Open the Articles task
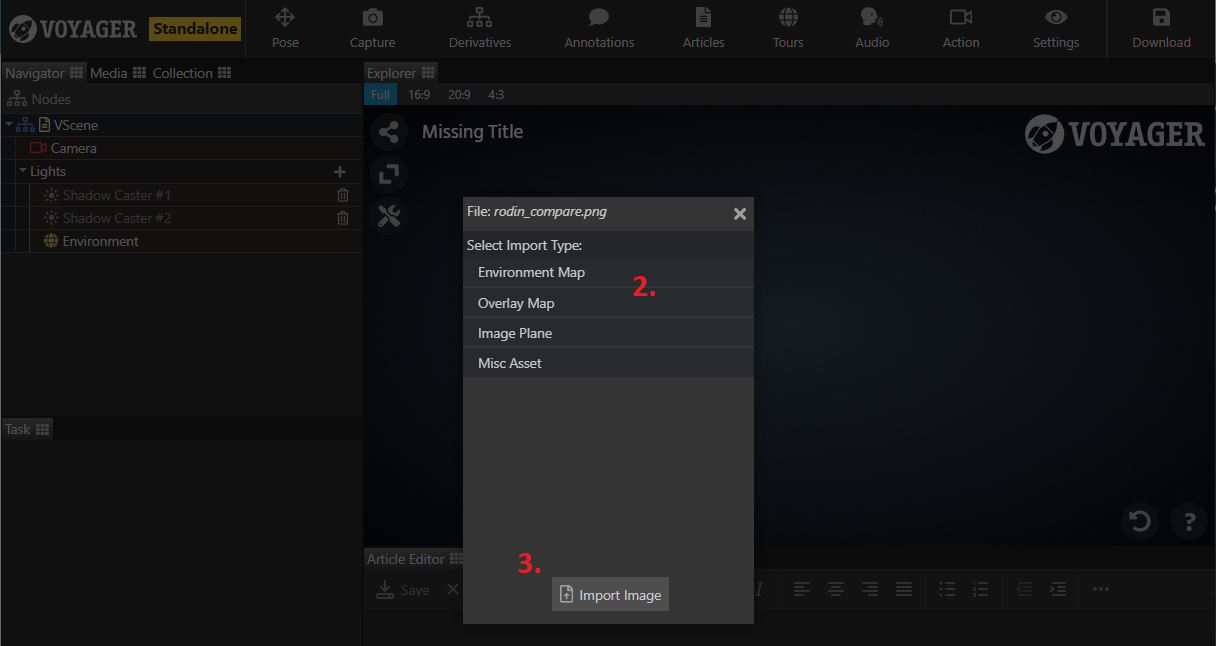This screenshot has height=646, width=1216. click(703, 28)
